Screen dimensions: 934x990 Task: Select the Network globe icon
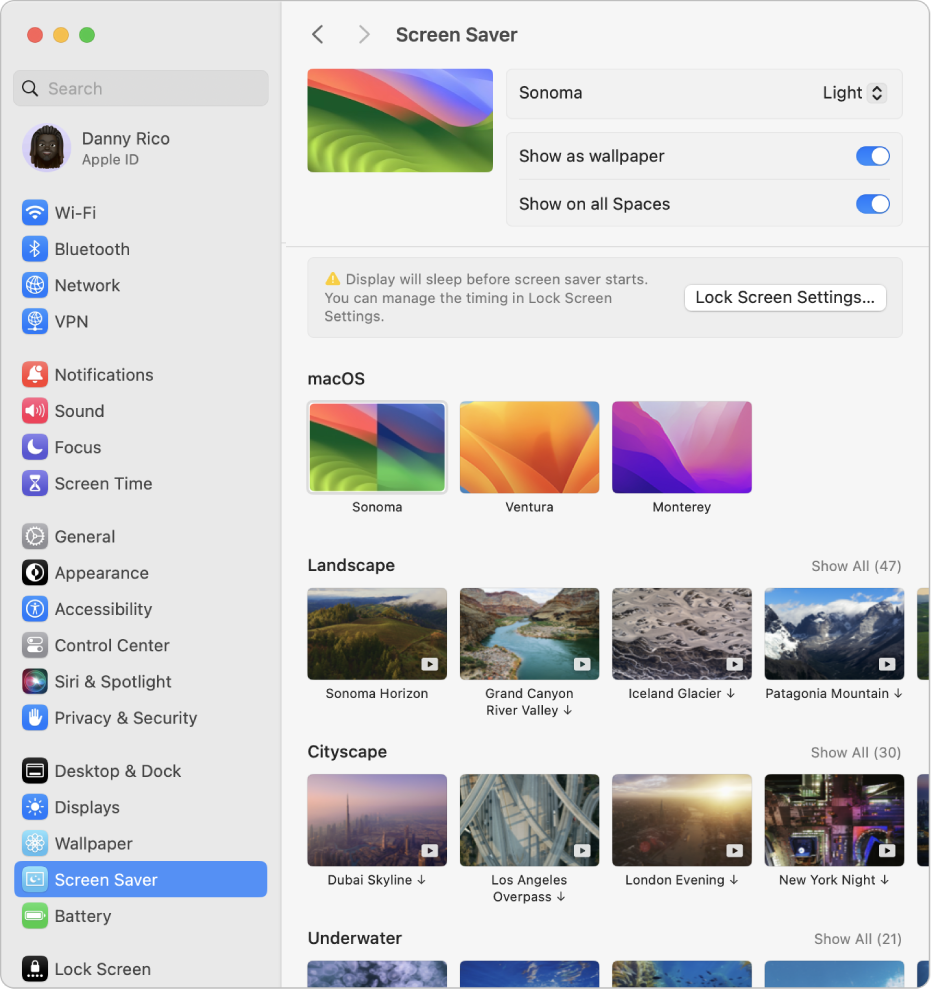coord(35,285)
